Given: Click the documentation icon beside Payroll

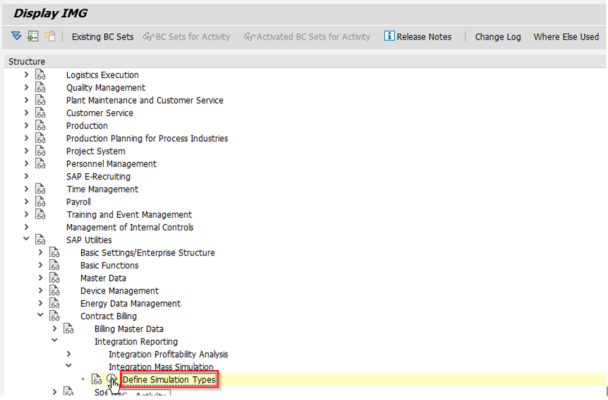Looking at the screenshot, I should click(x=40, y=201).
